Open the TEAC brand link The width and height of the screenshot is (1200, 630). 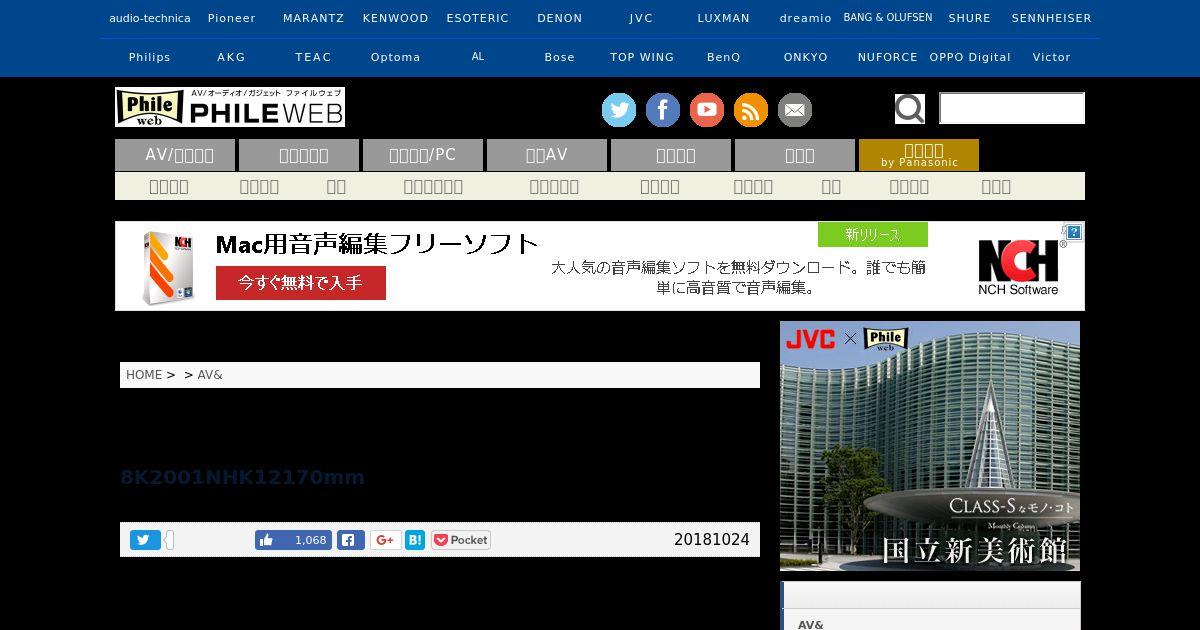click(x=314, y=57)
